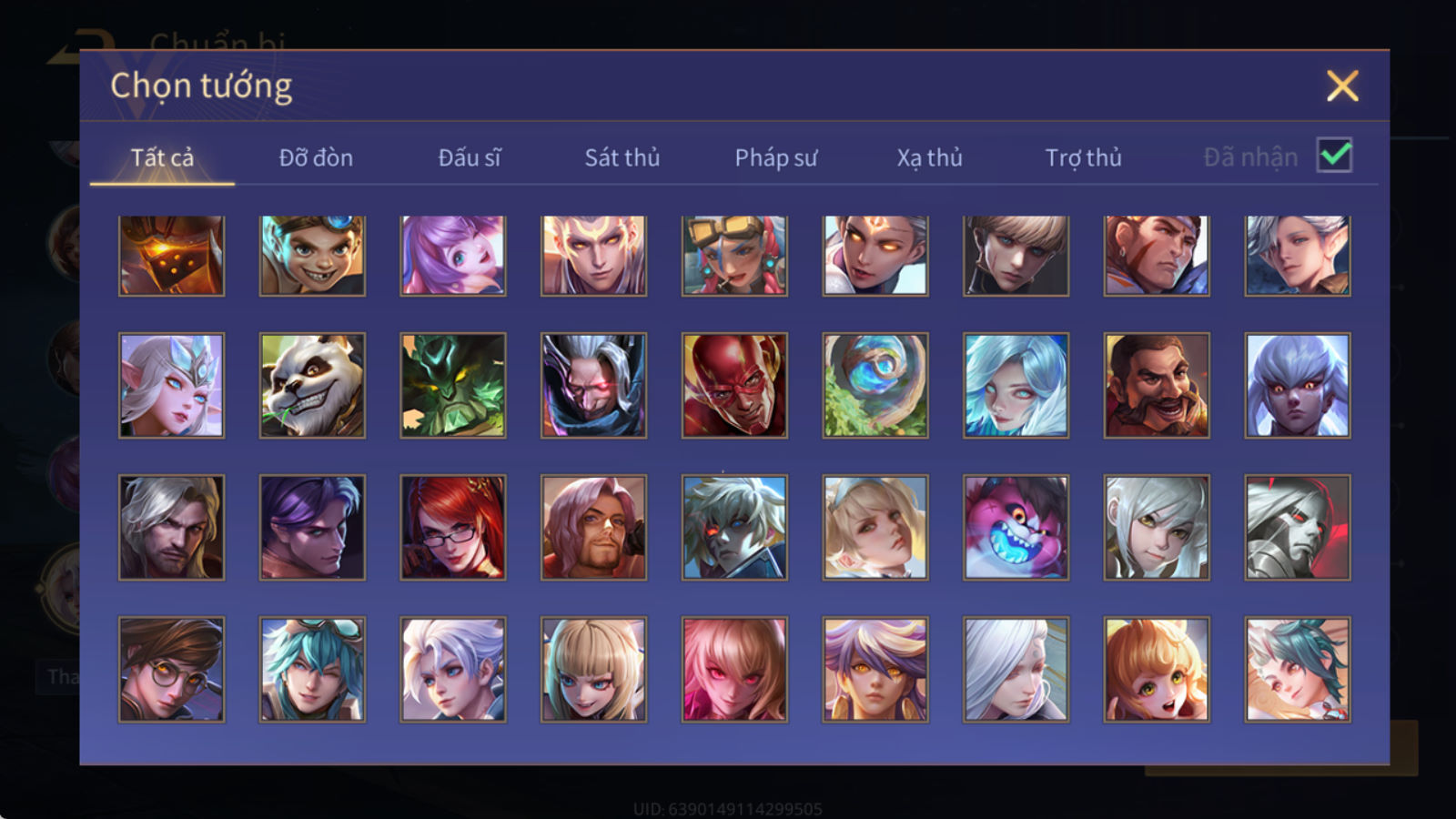Close the Chọn tướng dialog
This screenshot has width=1456, height=819.
(1342, 86)
